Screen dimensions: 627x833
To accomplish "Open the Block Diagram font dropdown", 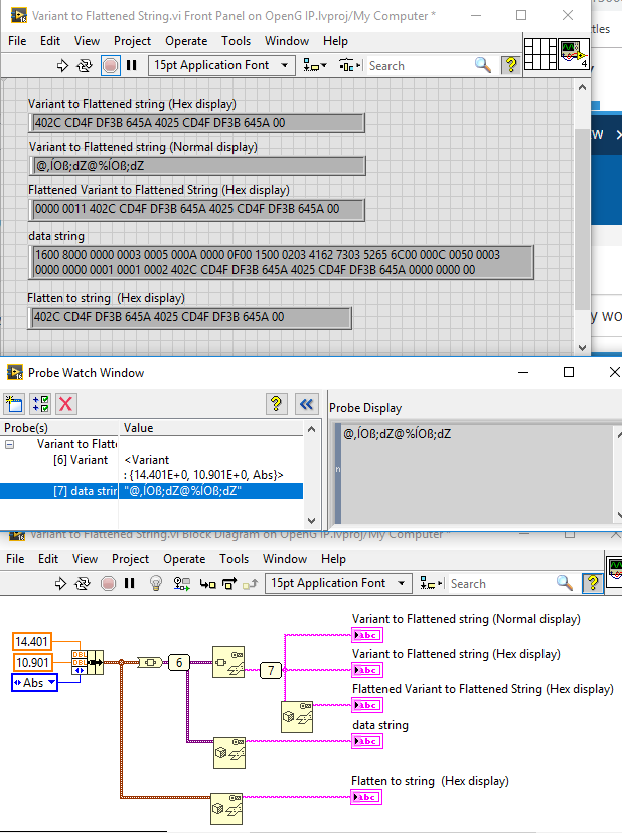I will point(338,583).
